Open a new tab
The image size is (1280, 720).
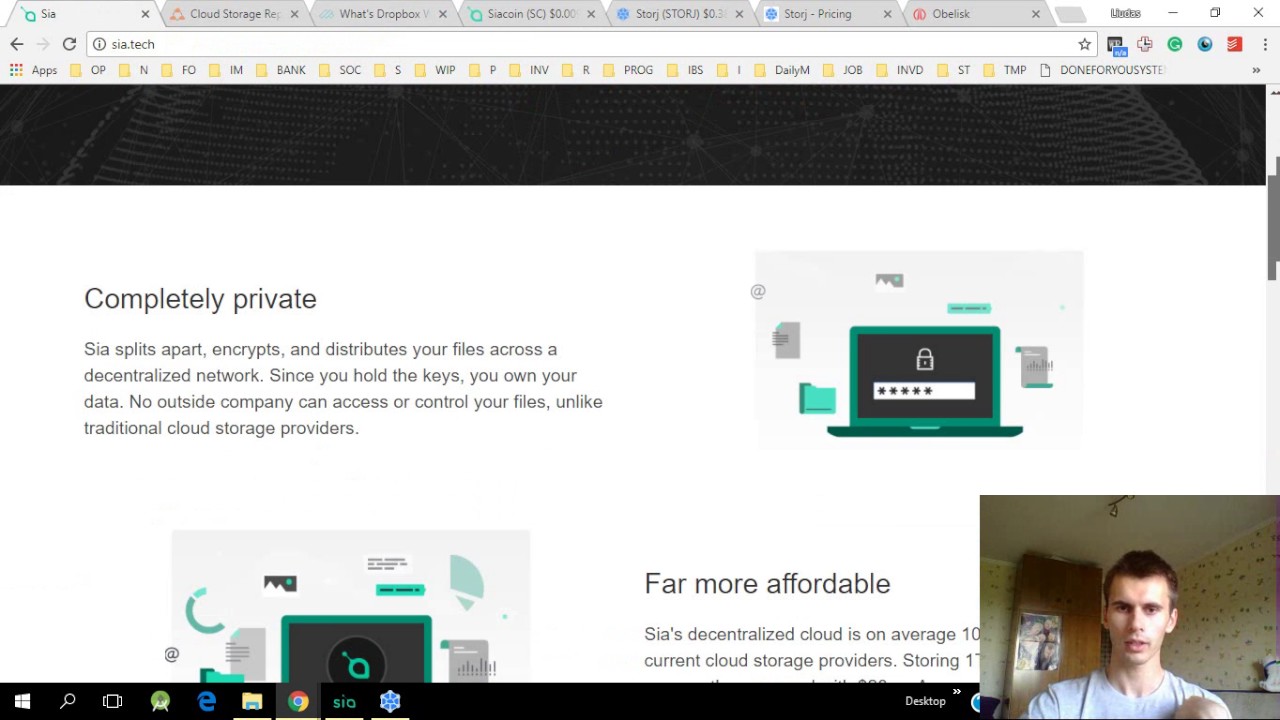[1070, 14]
